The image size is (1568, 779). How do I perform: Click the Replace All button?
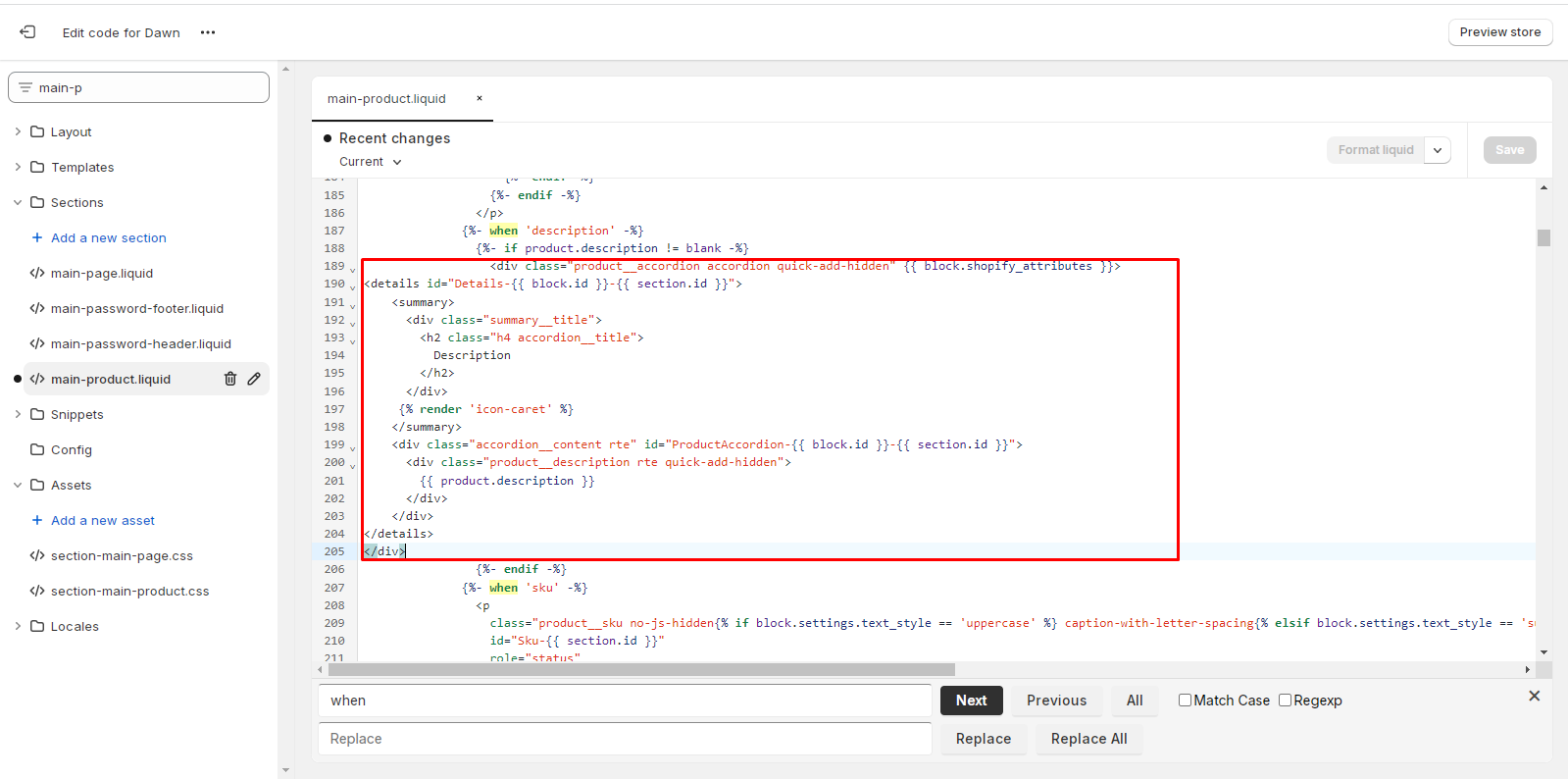click(x=1089, y=739)
